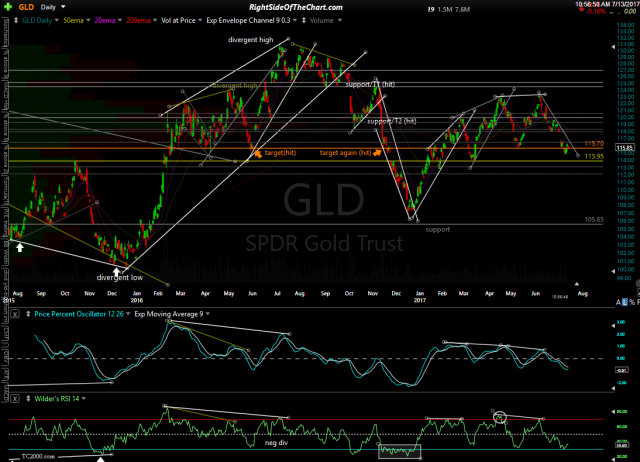Click the Jan 2017 date axis label
Viewport: 640px width, 462px height.
click(x=420, y=297)
